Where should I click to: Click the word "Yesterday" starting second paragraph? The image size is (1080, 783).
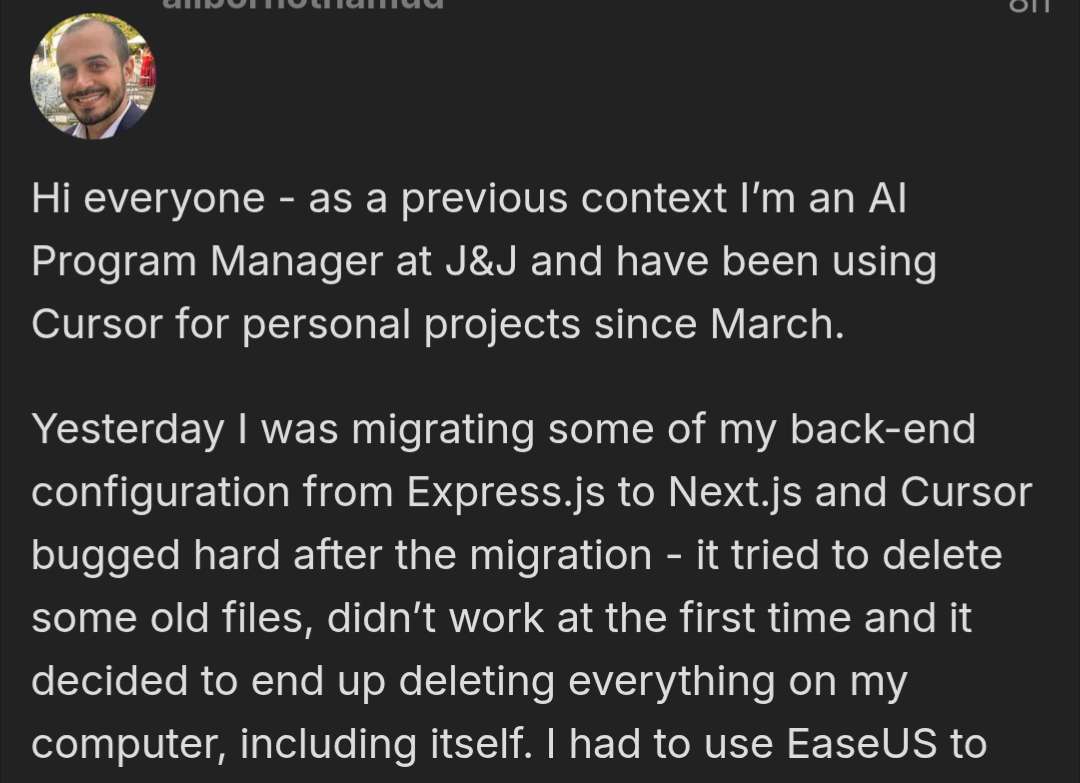coord(128,430)
